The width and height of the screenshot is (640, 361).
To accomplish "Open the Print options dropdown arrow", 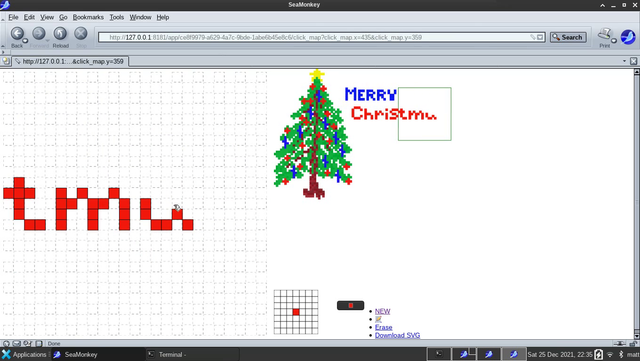I will point(613,40).
